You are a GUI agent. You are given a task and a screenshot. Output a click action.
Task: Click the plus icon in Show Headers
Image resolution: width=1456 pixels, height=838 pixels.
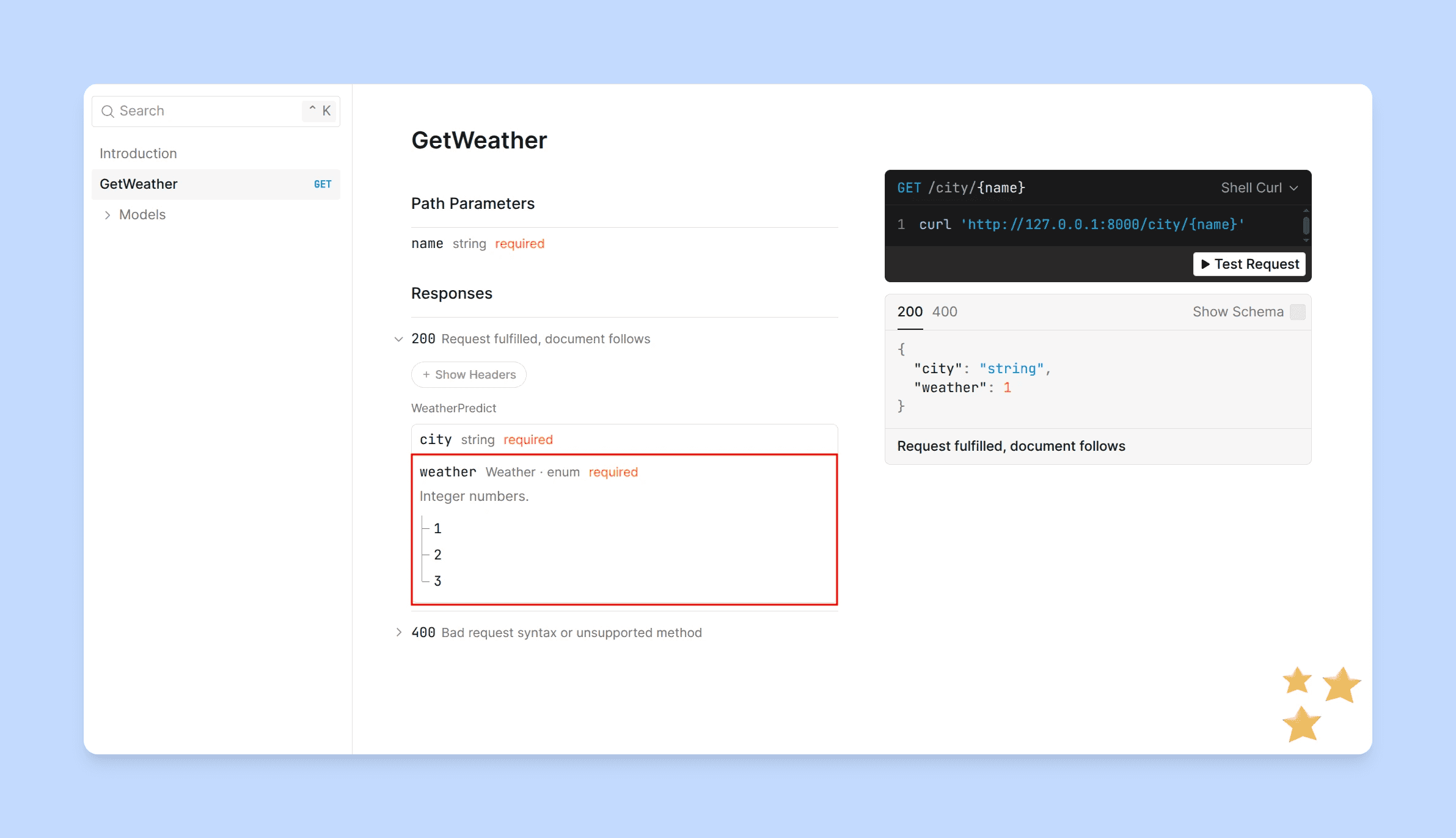click(426, 374)
